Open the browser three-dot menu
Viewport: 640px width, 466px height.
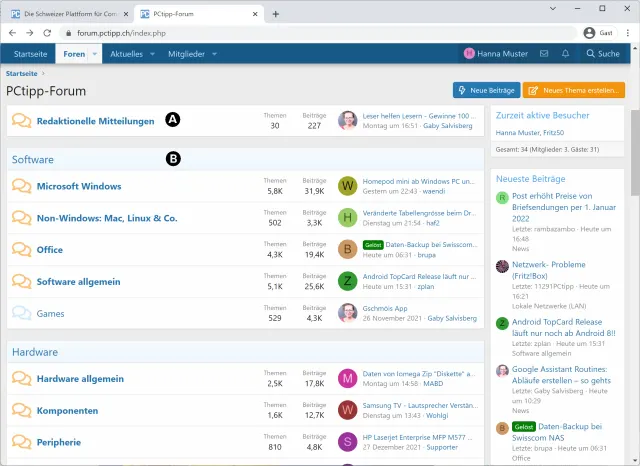coord(627,33)
